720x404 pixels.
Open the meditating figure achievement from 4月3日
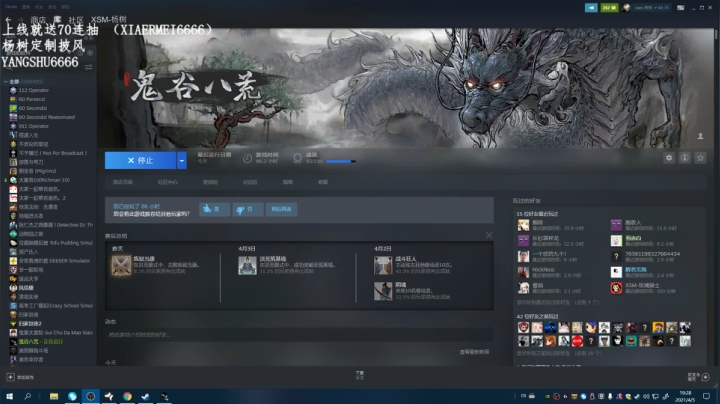coord(247,265)
